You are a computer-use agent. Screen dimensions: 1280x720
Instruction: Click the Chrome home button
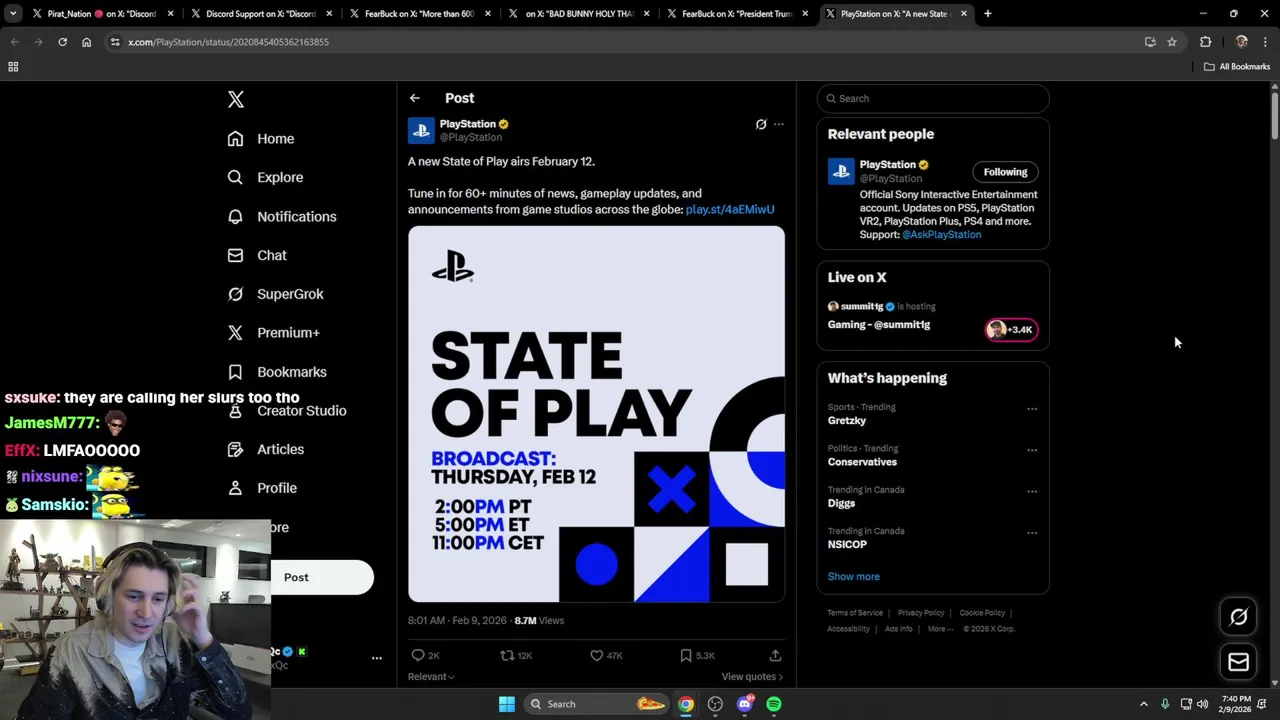coord(87,42)
